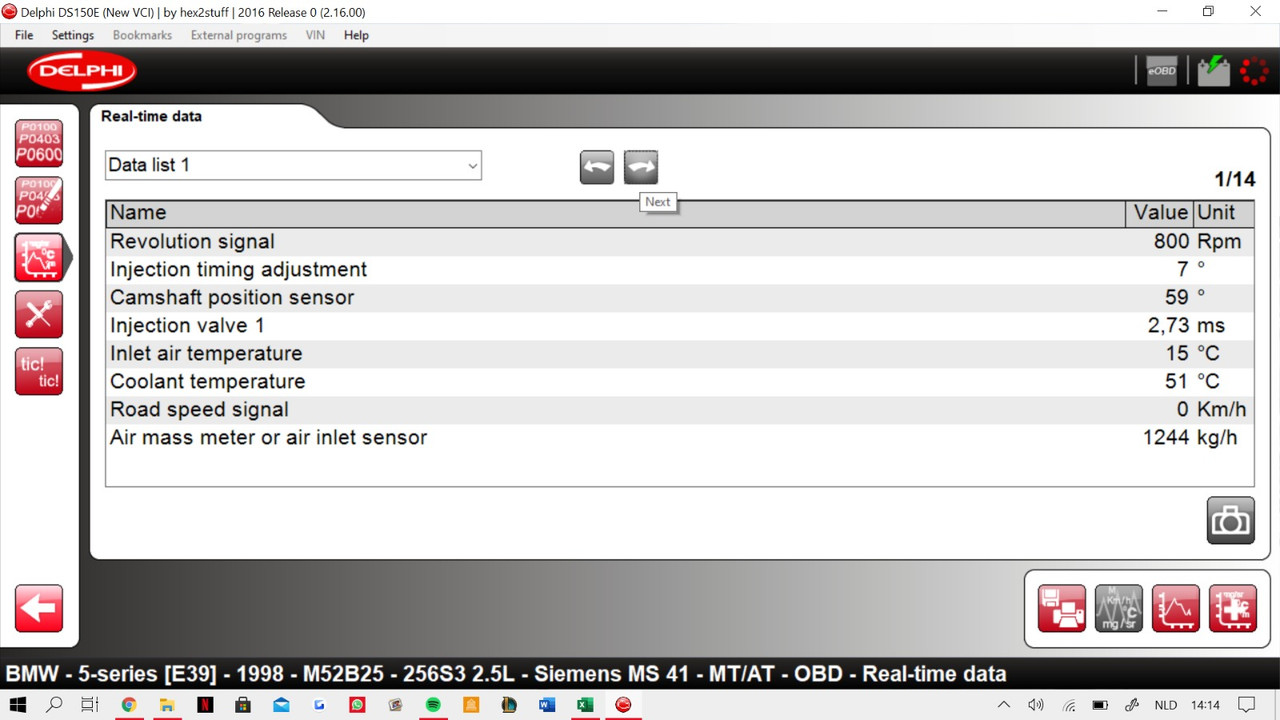
Task: Open the taskbar volume control
Action: (1036, 705)
